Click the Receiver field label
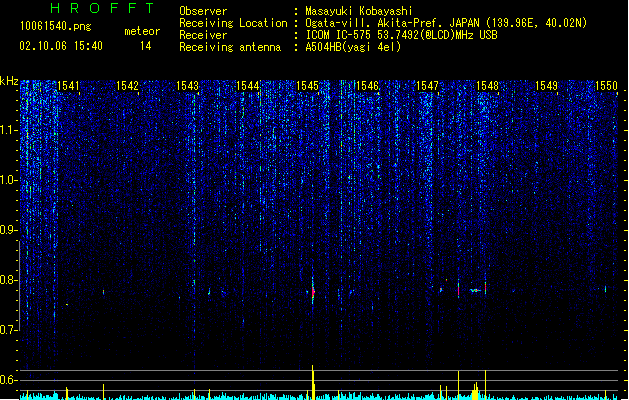629x400 pixels. click(x=203, y=35)
